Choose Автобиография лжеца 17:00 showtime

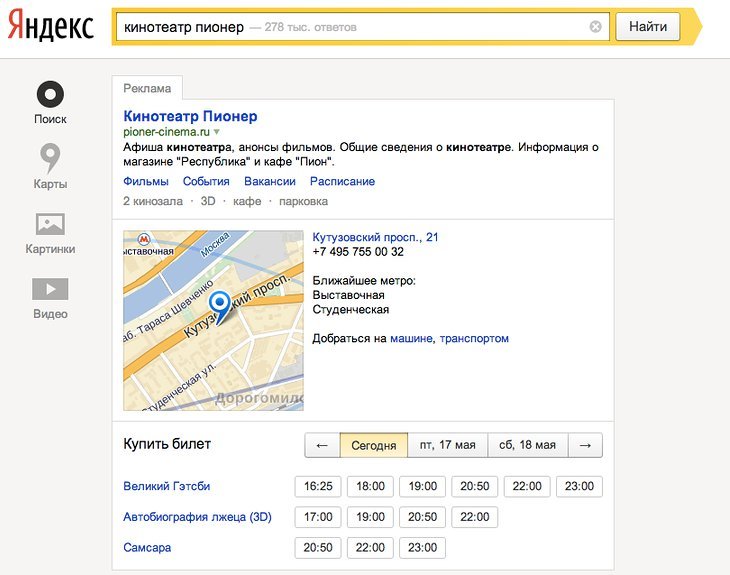click(318, 517)
